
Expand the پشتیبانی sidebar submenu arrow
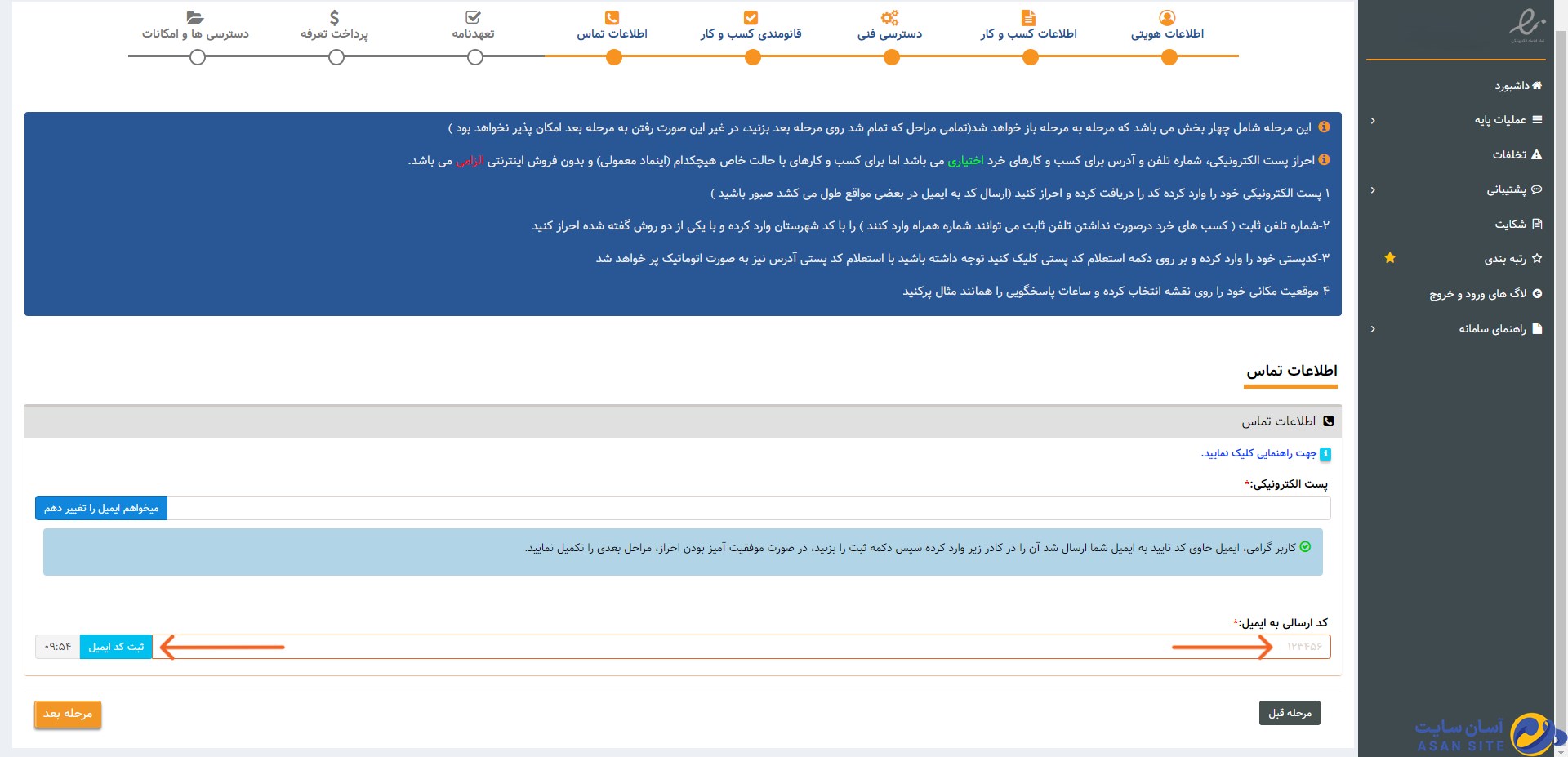(1373, 189)
